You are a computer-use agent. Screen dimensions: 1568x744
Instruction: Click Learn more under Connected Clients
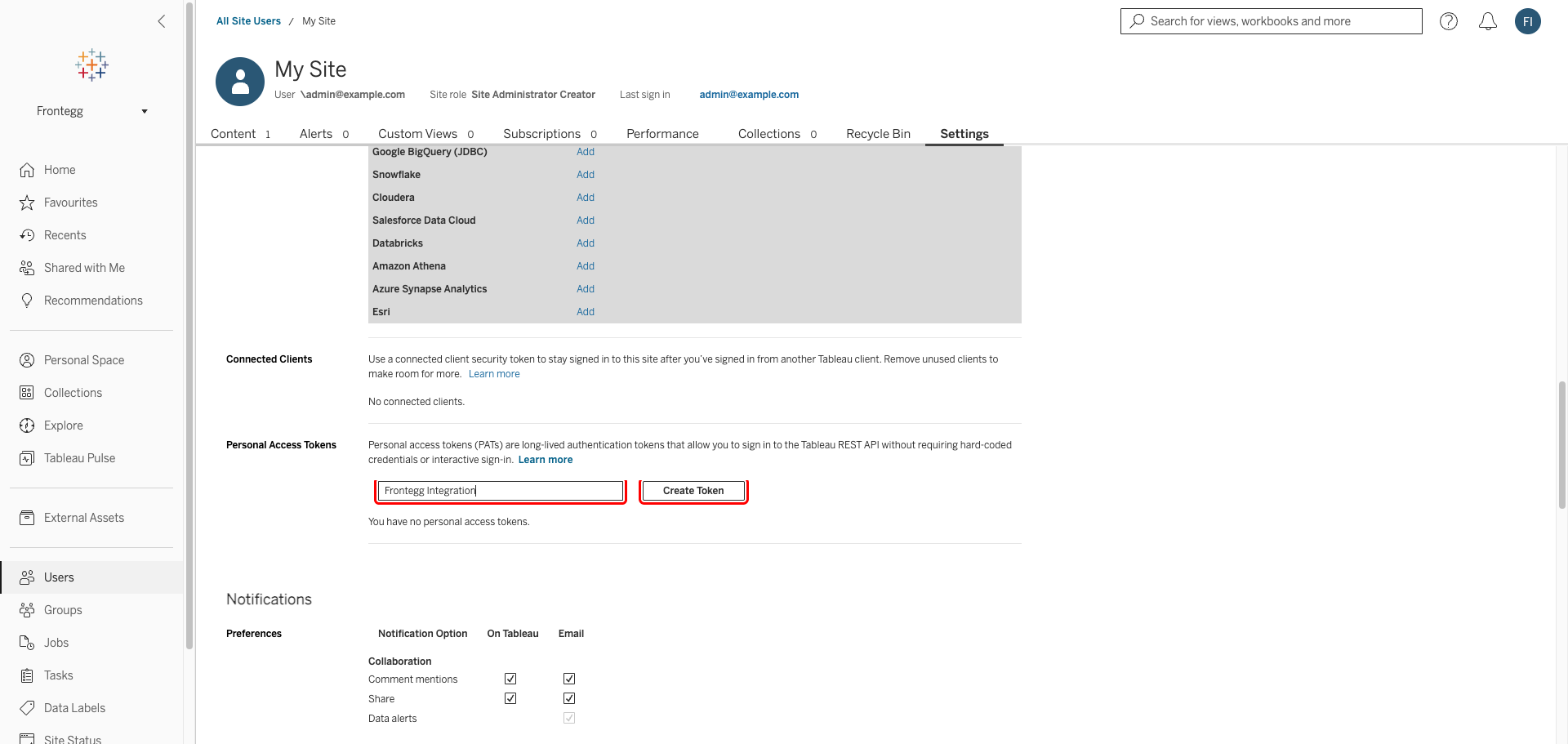[494, 374]
